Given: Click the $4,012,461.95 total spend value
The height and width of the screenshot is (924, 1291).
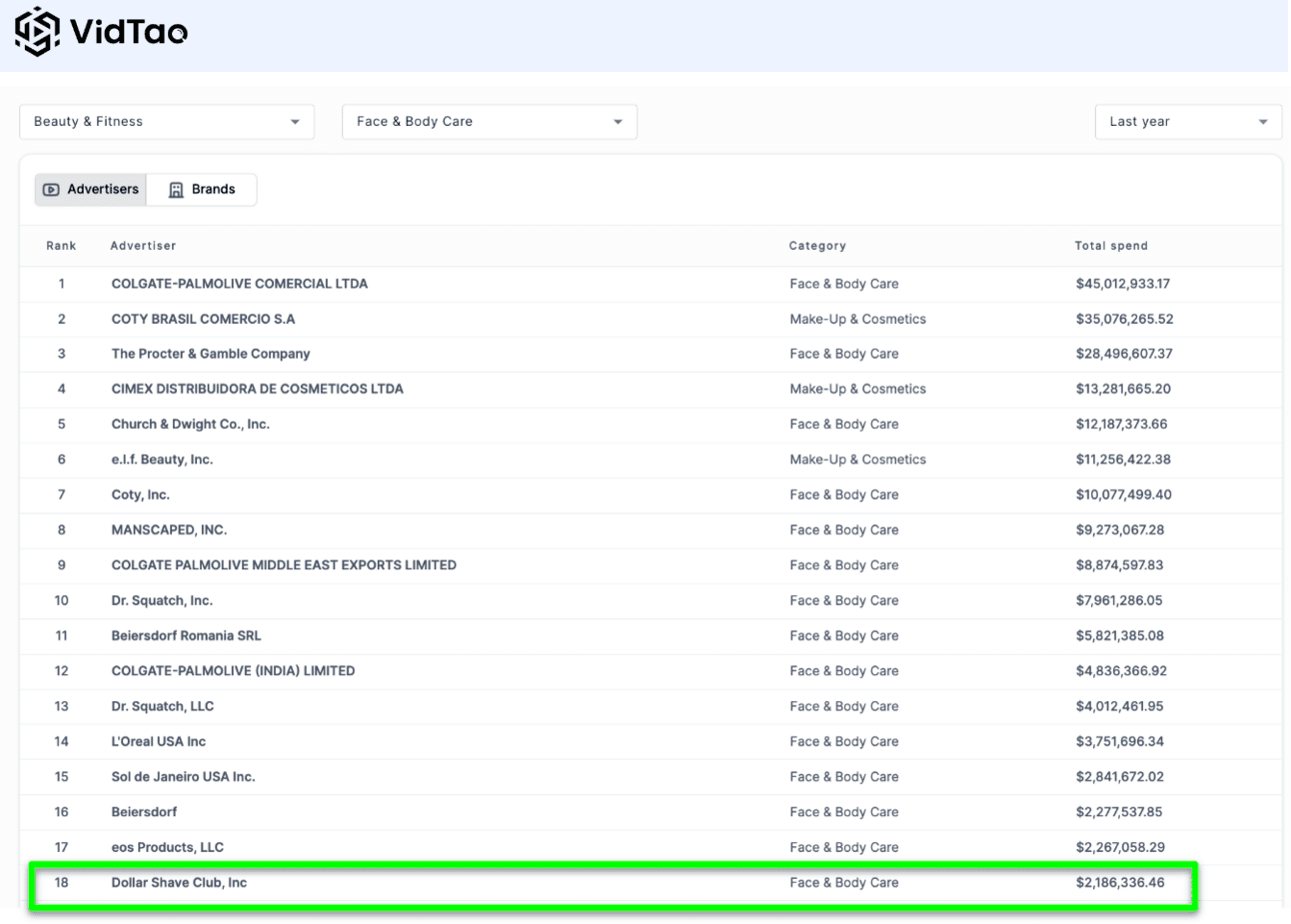Looking at the screenshot, I should point(1120,706).
